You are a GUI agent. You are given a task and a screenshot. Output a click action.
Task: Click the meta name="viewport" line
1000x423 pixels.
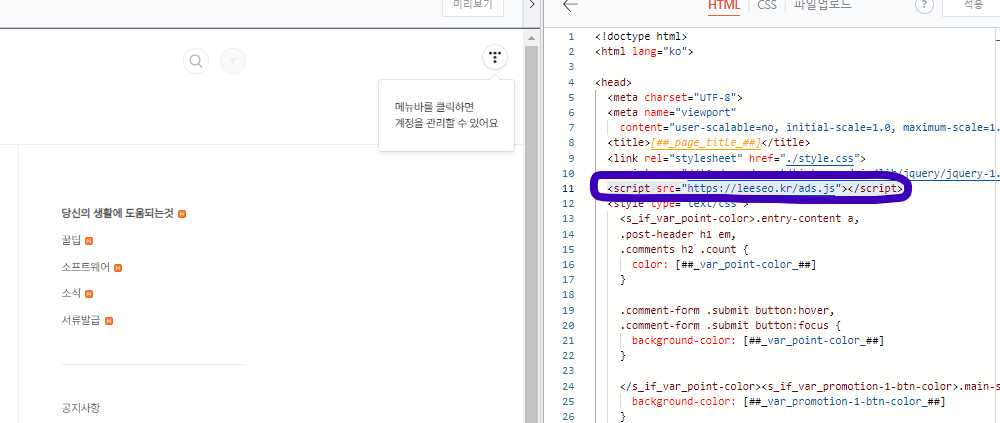pyautogui.click(x=672, y=112)
